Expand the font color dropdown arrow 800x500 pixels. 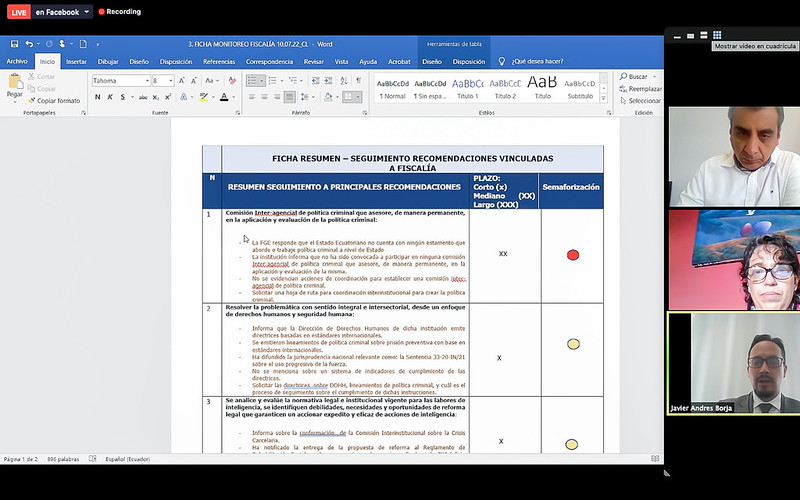point(234,97)
